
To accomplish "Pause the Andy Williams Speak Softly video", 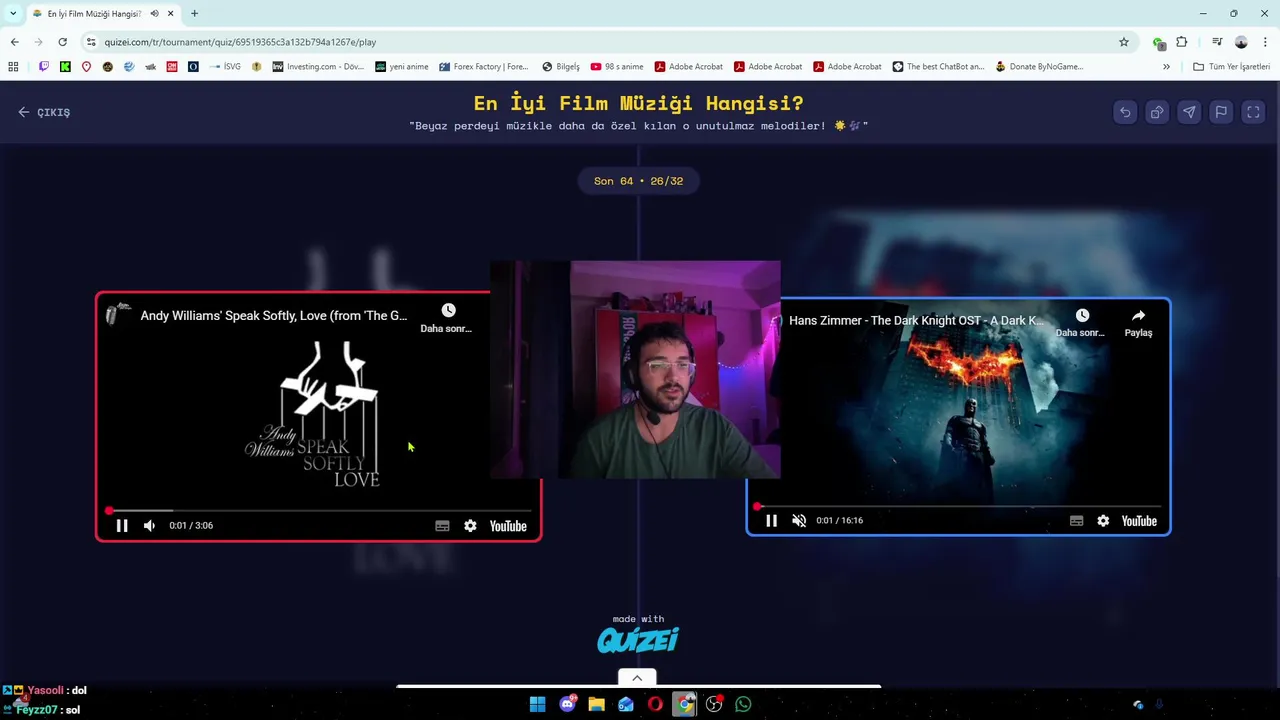I will point(122,525).
